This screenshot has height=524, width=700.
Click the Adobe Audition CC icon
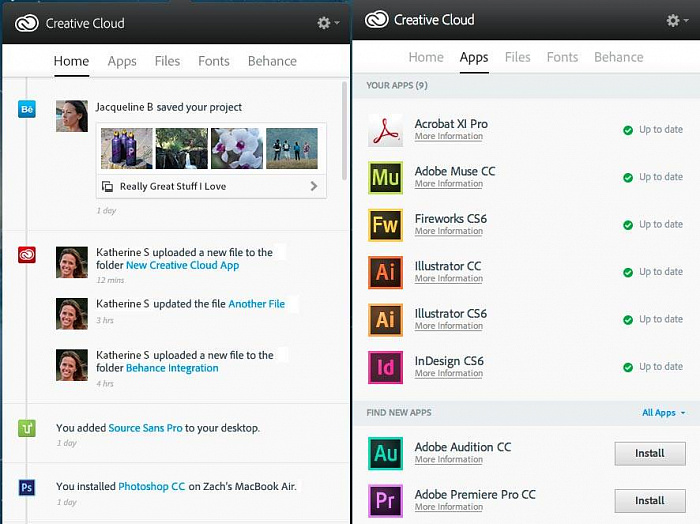(x=385, y=453)
